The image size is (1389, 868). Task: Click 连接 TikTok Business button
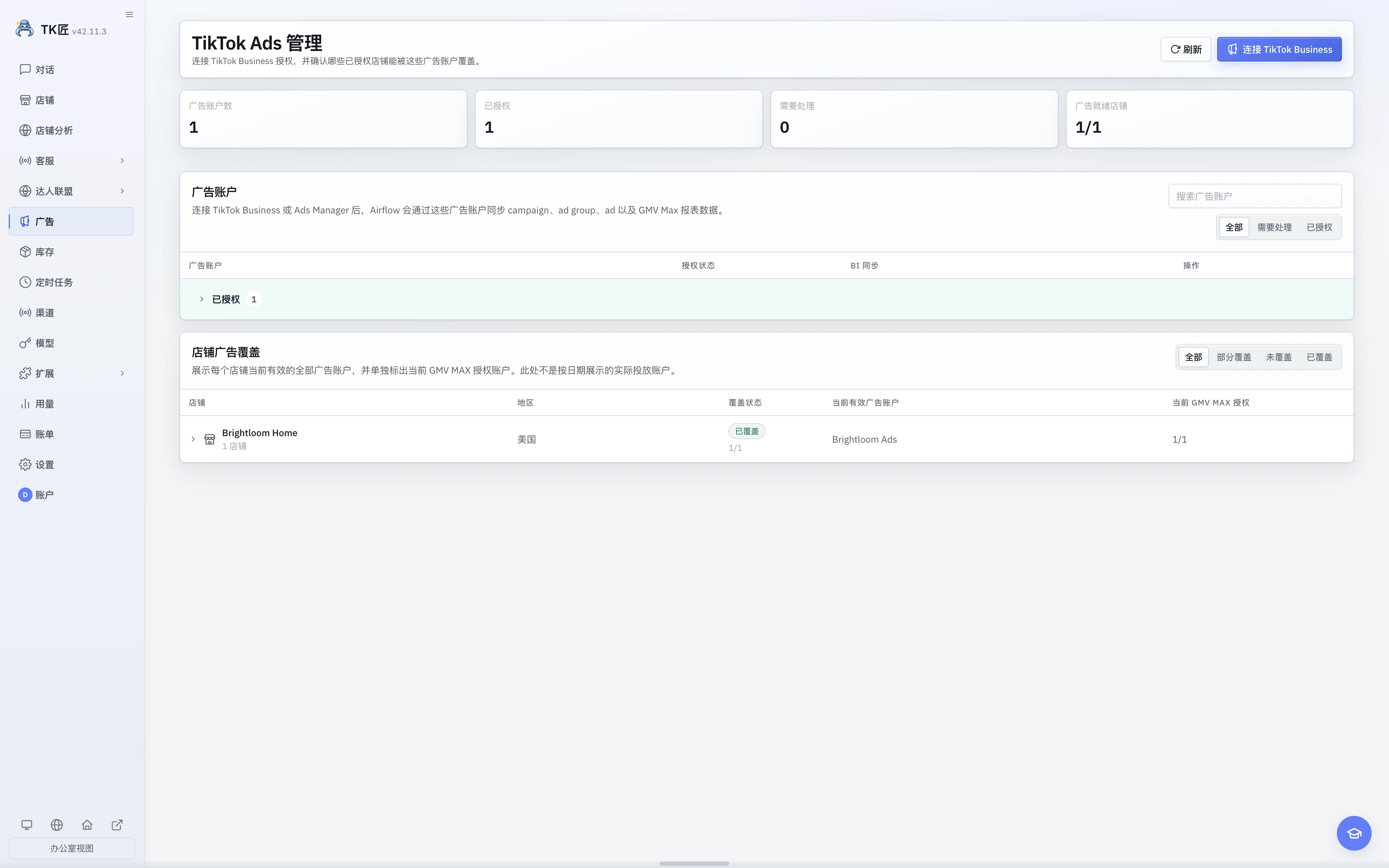pos(1279,50)
